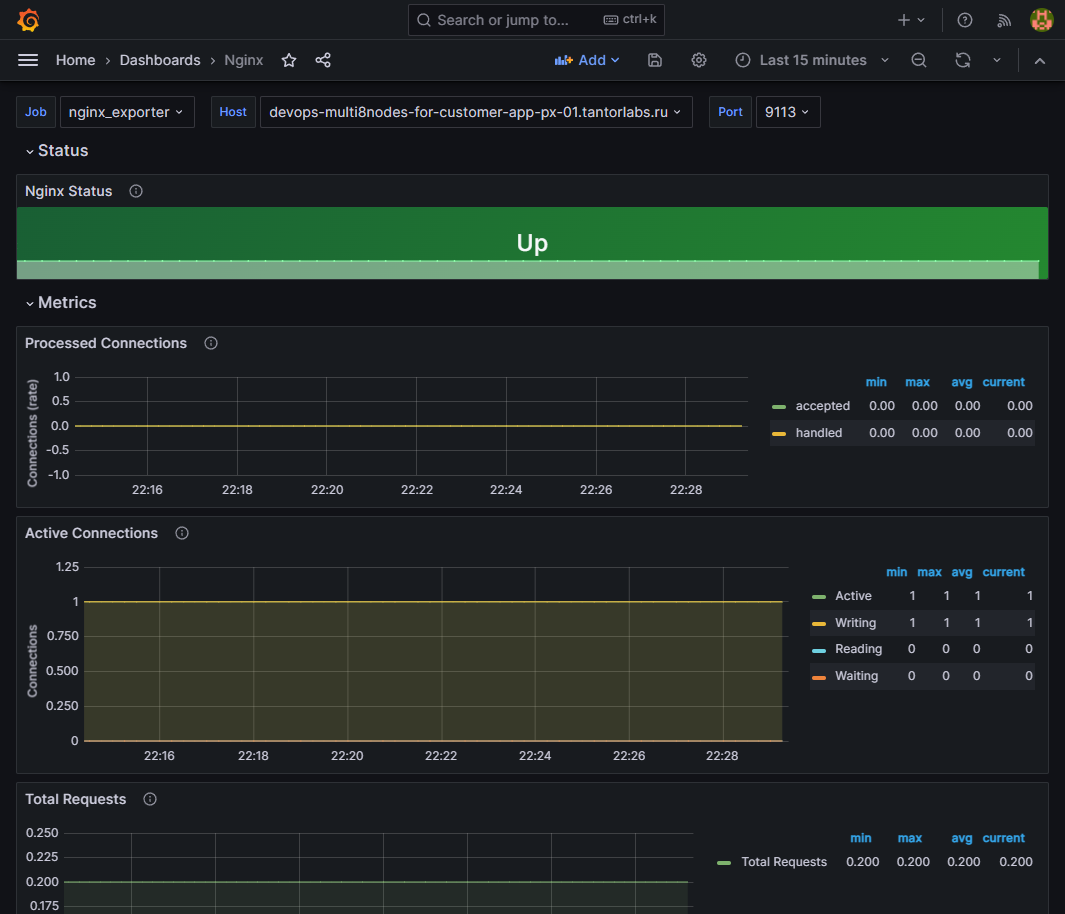Go to Dashboards in the breadcrumb
Image resolution: width=1065 pixels, height=914 pixels.
tap(160, 60)
